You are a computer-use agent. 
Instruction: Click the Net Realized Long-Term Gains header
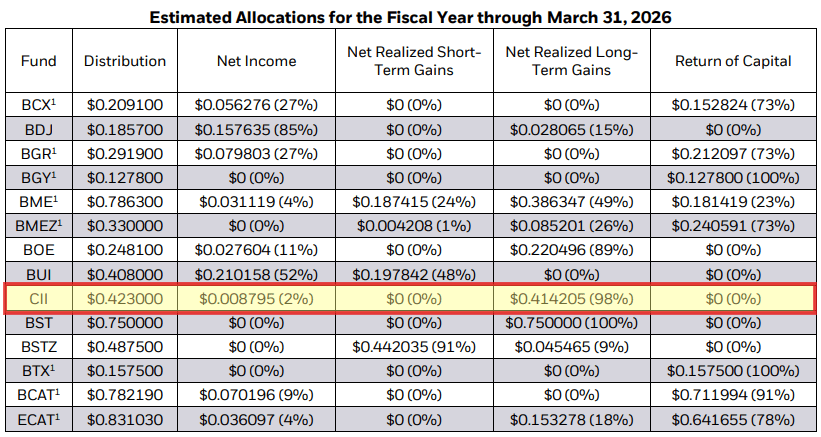[572, 61]
